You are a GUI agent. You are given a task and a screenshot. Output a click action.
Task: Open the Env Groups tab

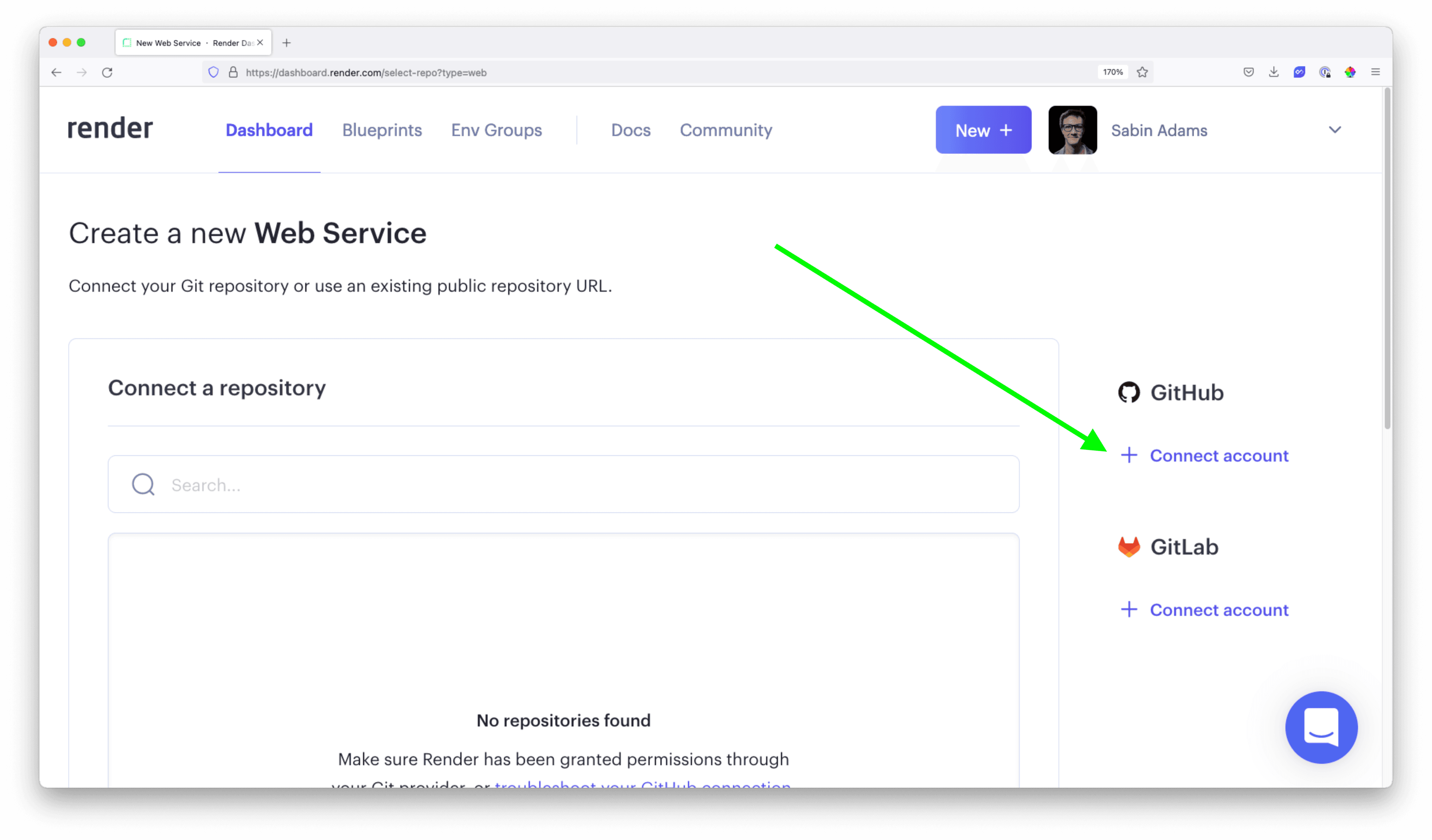[x=496, y=130]
